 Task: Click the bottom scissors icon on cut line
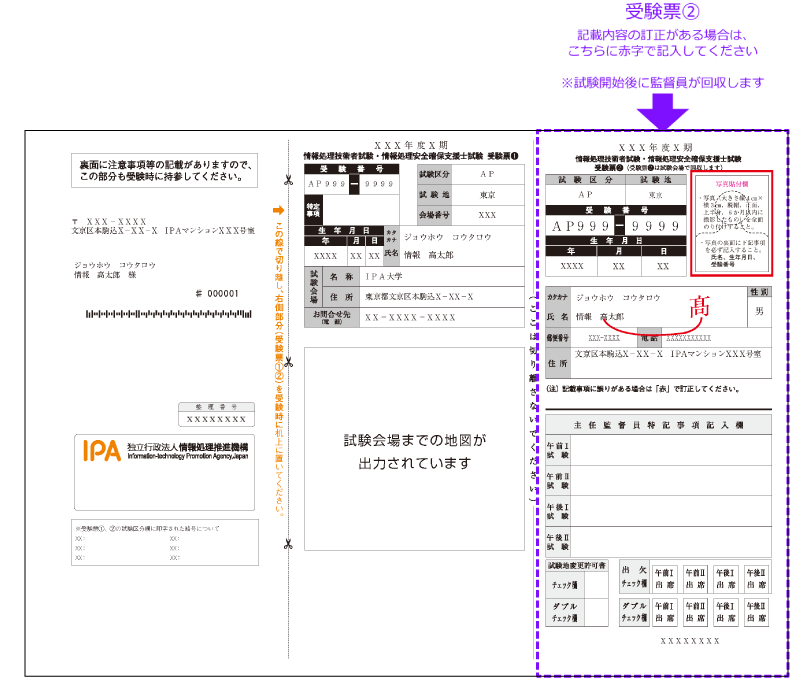click(x=287, y=545)
